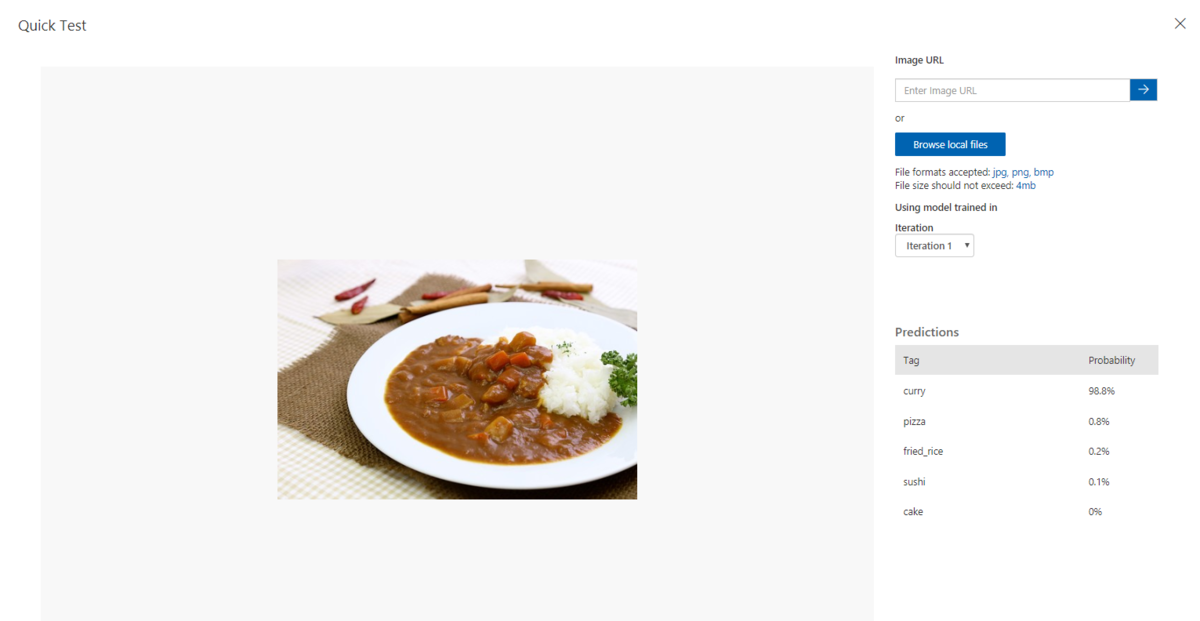This screenshot has height=621, width=1200.
Task: Click the 98.8% probability value
Action: pos(1101,391)
